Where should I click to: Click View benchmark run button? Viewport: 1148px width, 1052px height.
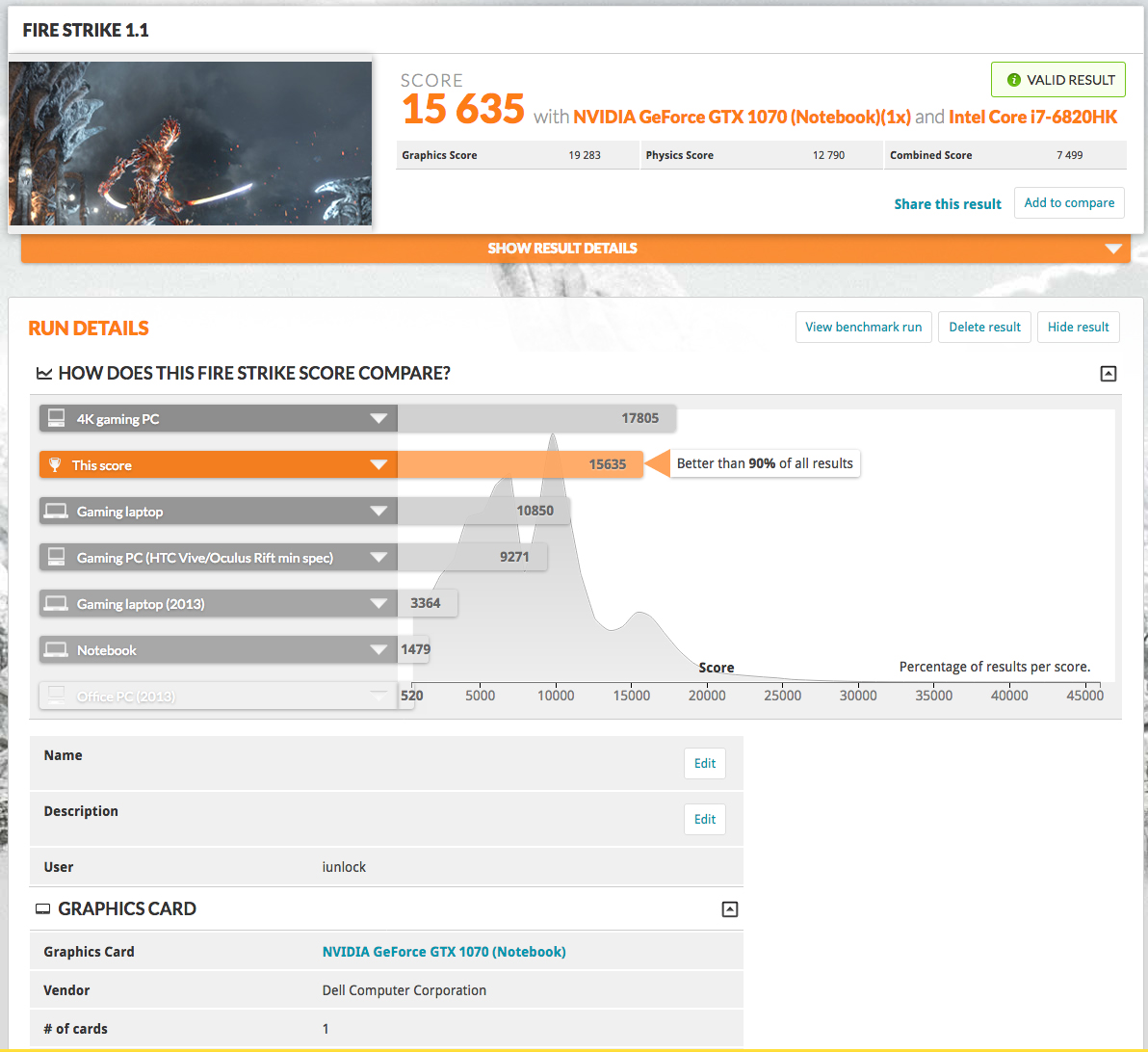tap(863, 327)
